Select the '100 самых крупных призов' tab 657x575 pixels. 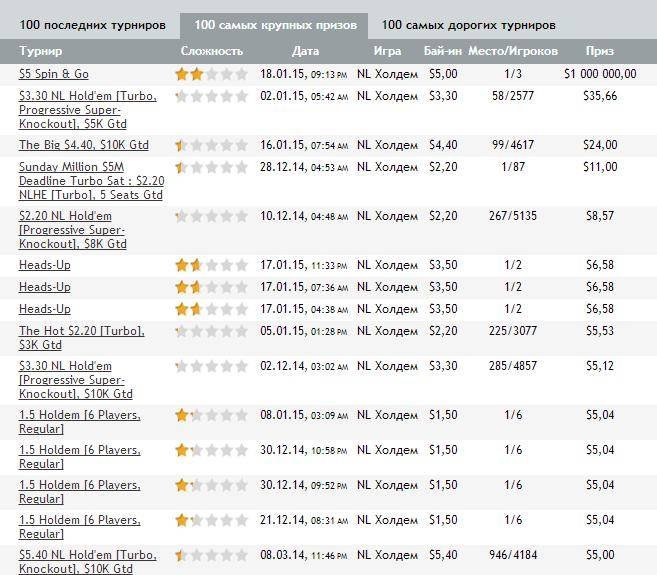coord(275,25)
